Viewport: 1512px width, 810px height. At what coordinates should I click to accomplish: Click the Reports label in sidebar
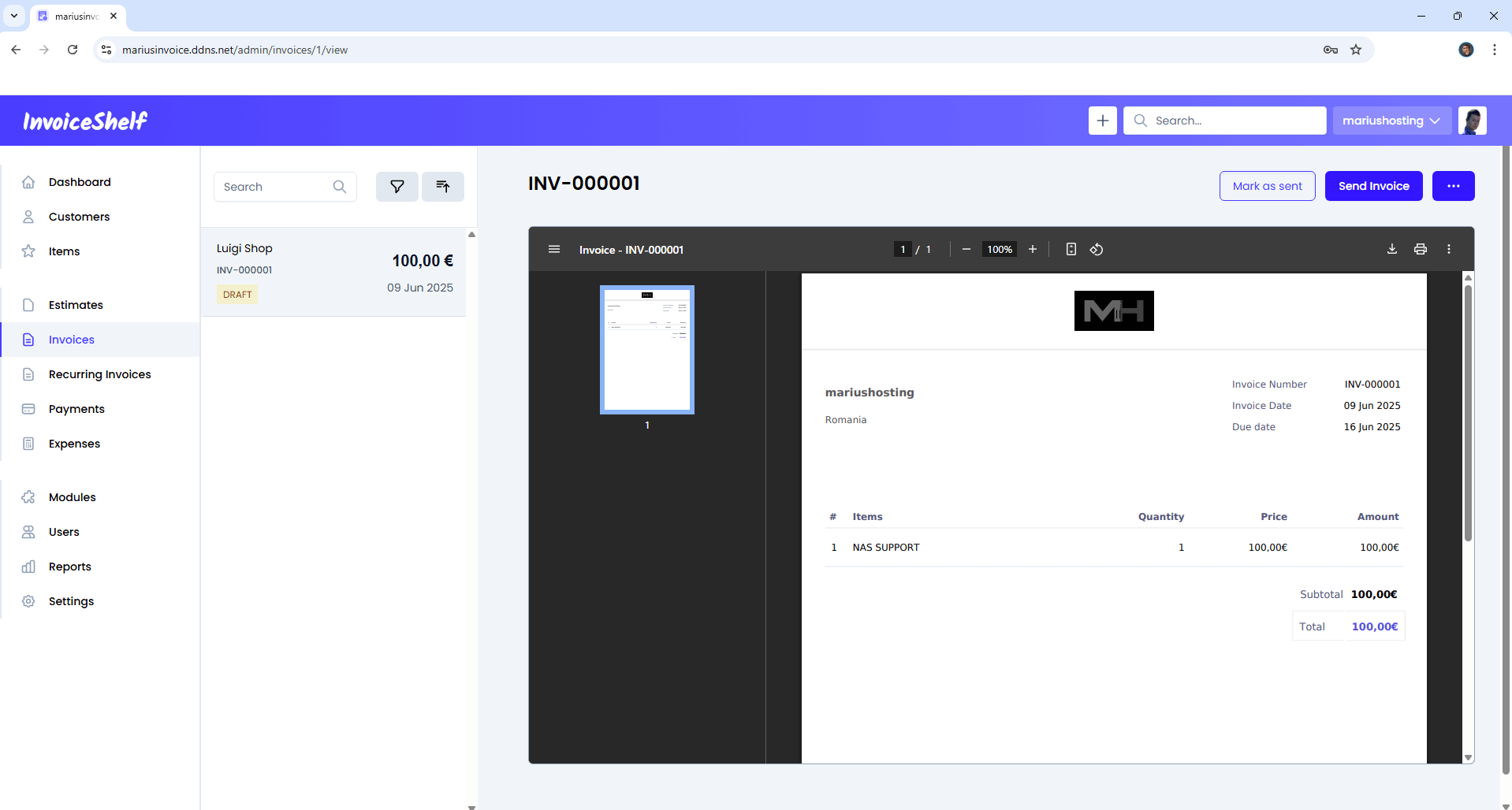[70, 567]
